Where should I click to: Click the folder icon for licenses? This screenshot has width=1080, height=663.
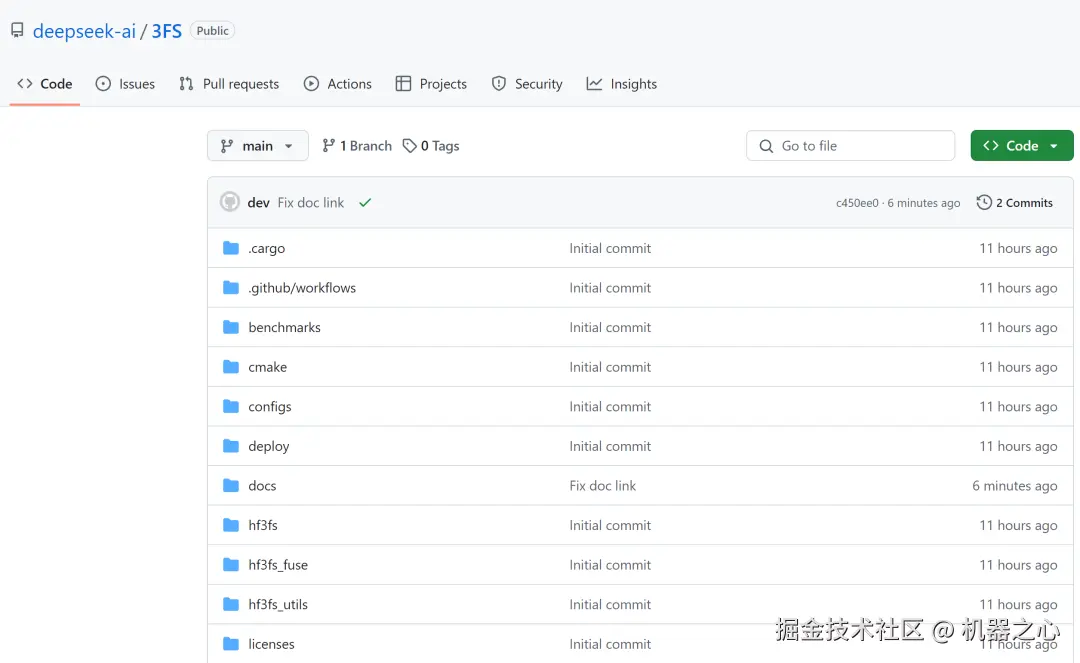(x=231, y=644)
